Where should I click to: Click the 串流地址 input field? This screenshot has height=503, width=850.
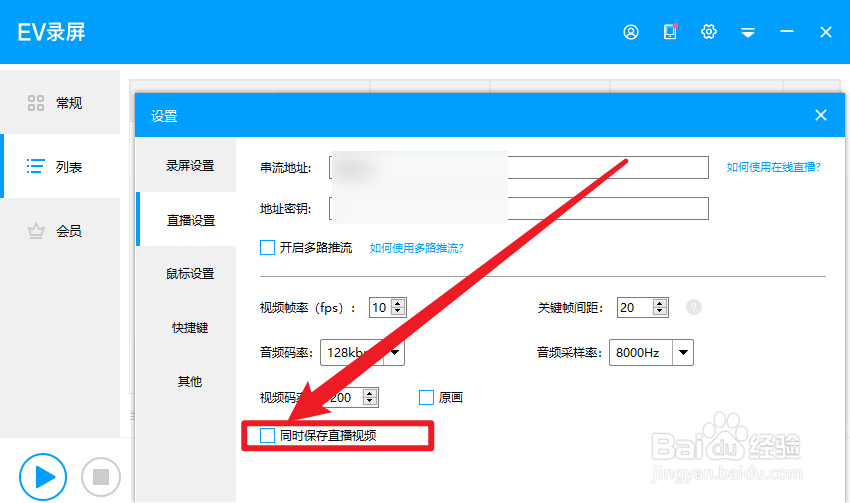pyautogui.click(x=519, y=167)
